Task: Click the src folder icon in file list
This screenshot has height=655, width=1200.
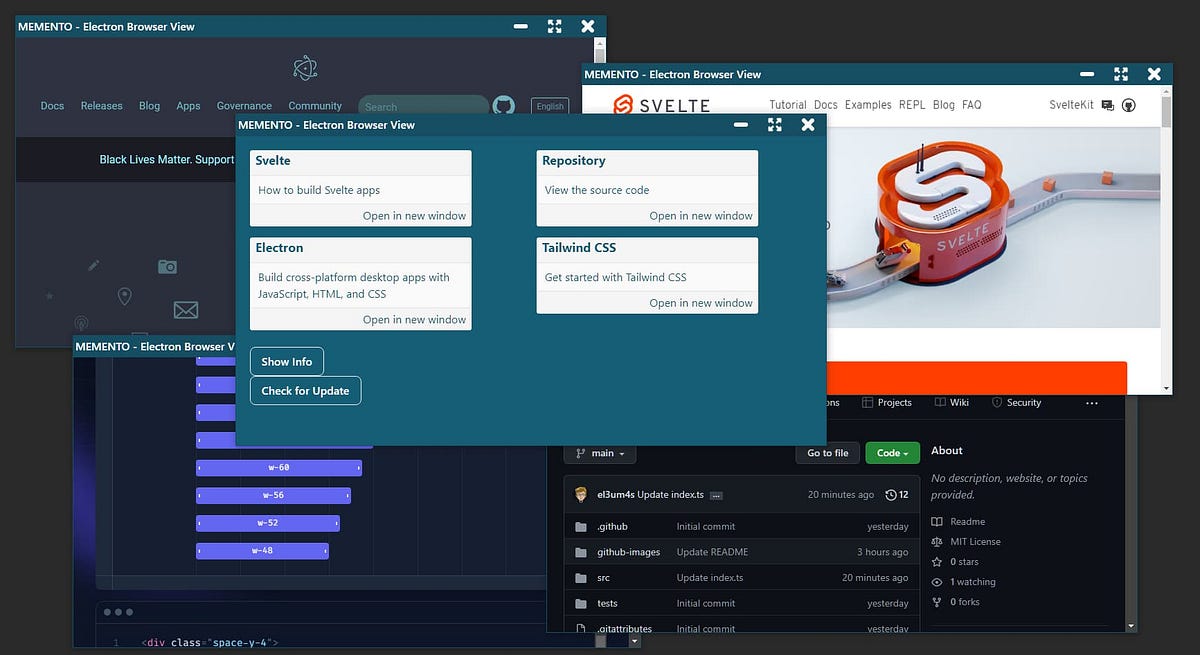Action: click(580, 577)
